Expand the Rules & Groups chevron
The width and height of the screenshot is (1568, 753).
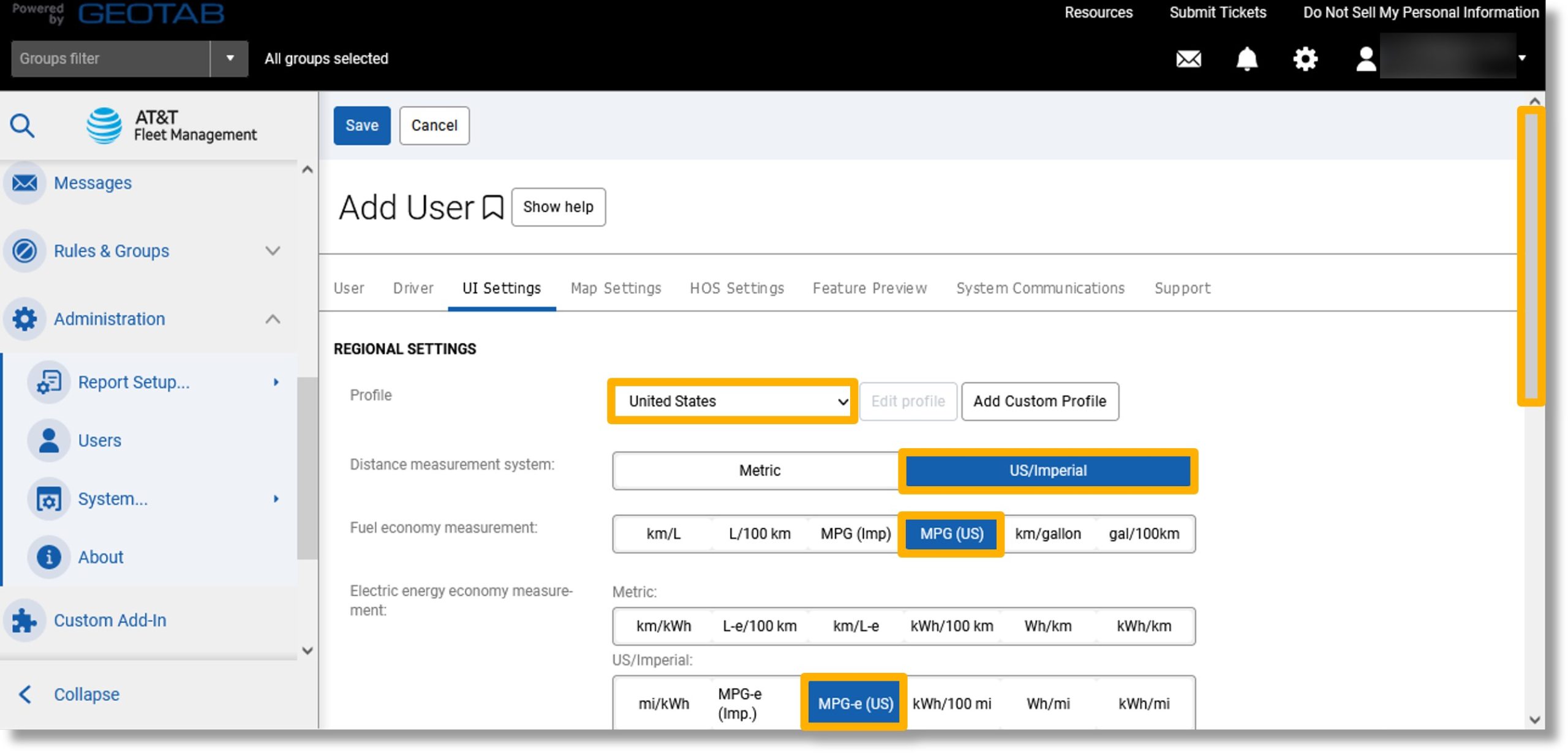273,251
